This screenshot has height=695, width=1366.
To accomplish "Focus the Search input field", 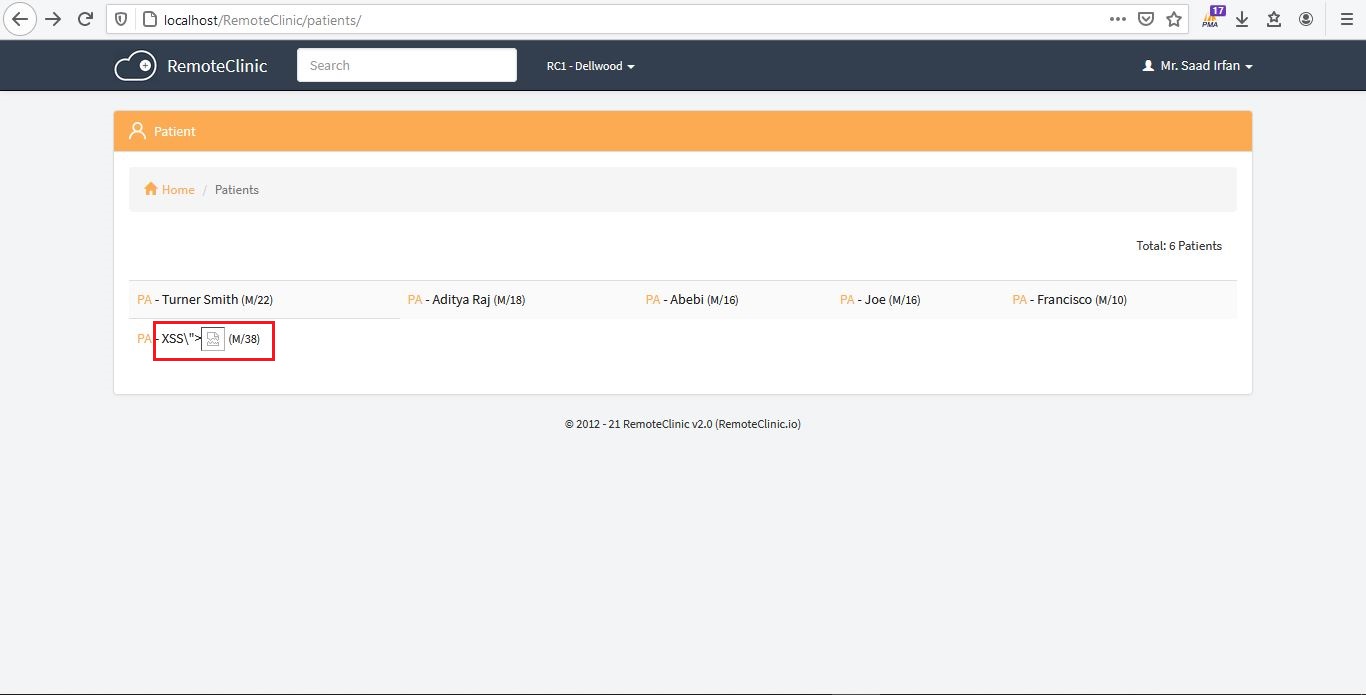I will [x=407, y=65].
